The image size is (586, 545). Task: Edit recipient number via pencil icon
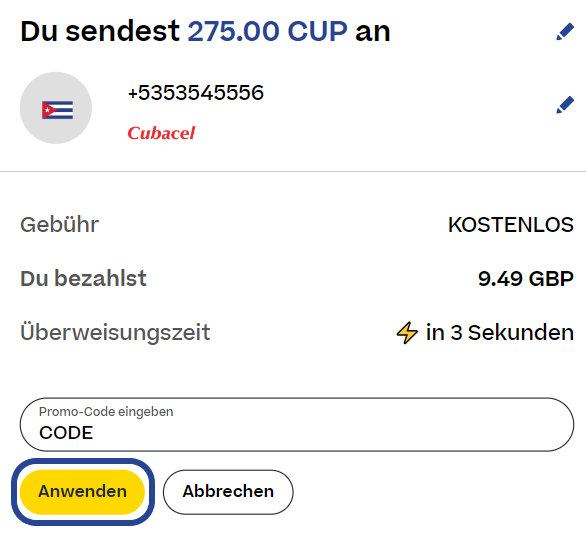tap(565, 105)
